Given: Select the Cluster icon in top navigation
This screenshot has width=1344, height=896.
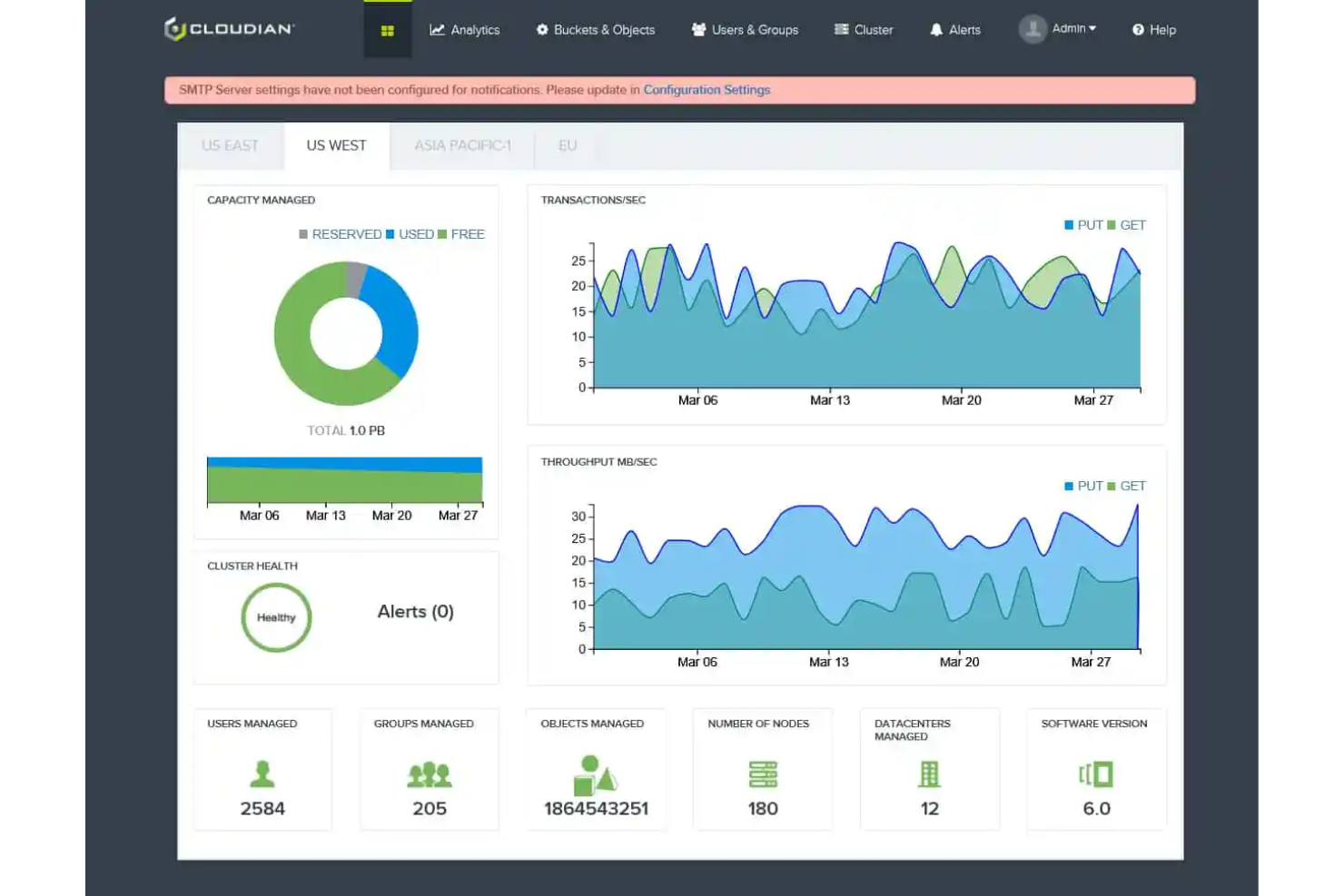Looking at the screenshot, I should (839, 29).
